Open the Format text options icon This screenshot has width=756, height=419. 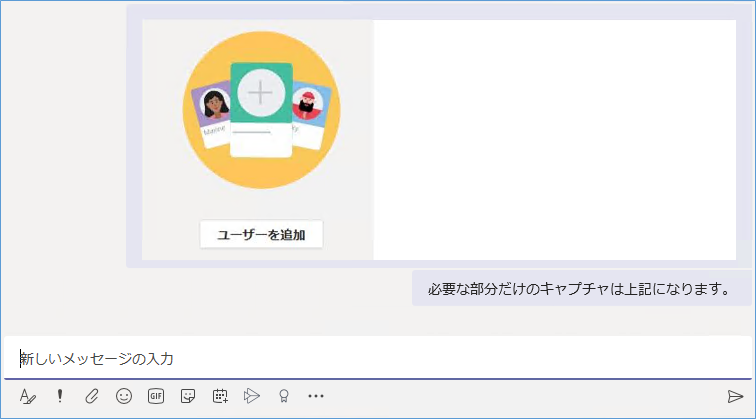tap(27, 396)
